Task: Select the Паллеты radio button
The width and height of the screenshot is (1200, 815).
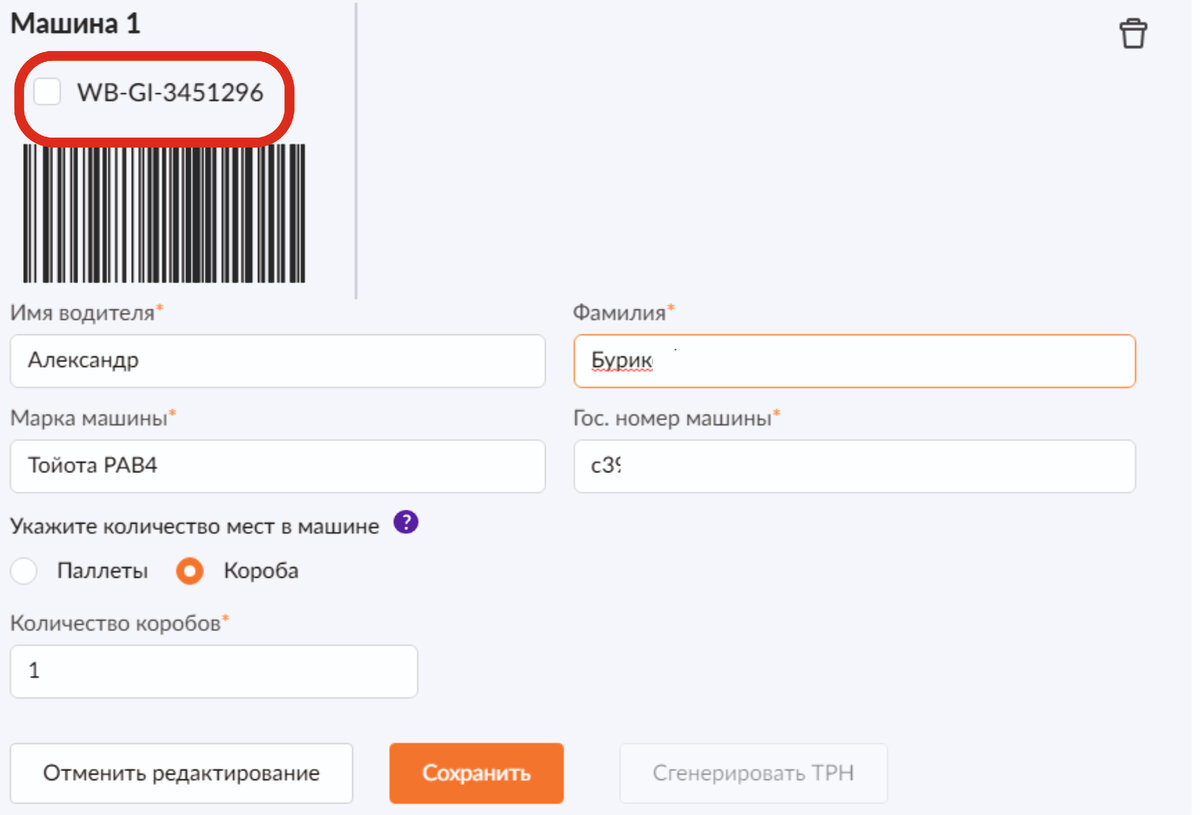Action: pyautogui.click(x=24, y=572)
